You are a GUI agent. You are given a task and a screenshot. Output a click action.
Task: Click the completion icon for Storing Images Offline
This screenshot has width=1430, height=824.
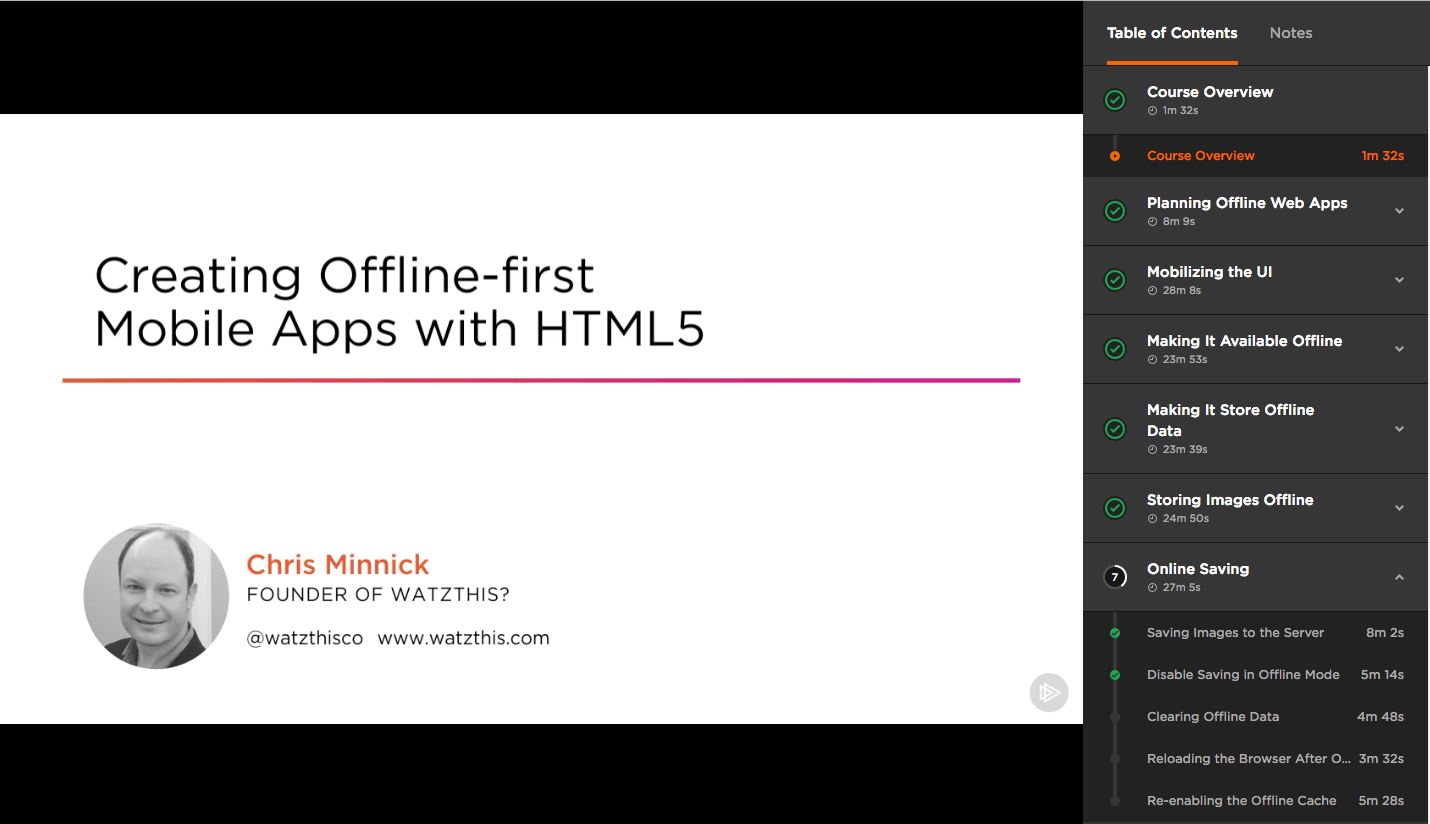1114,508
